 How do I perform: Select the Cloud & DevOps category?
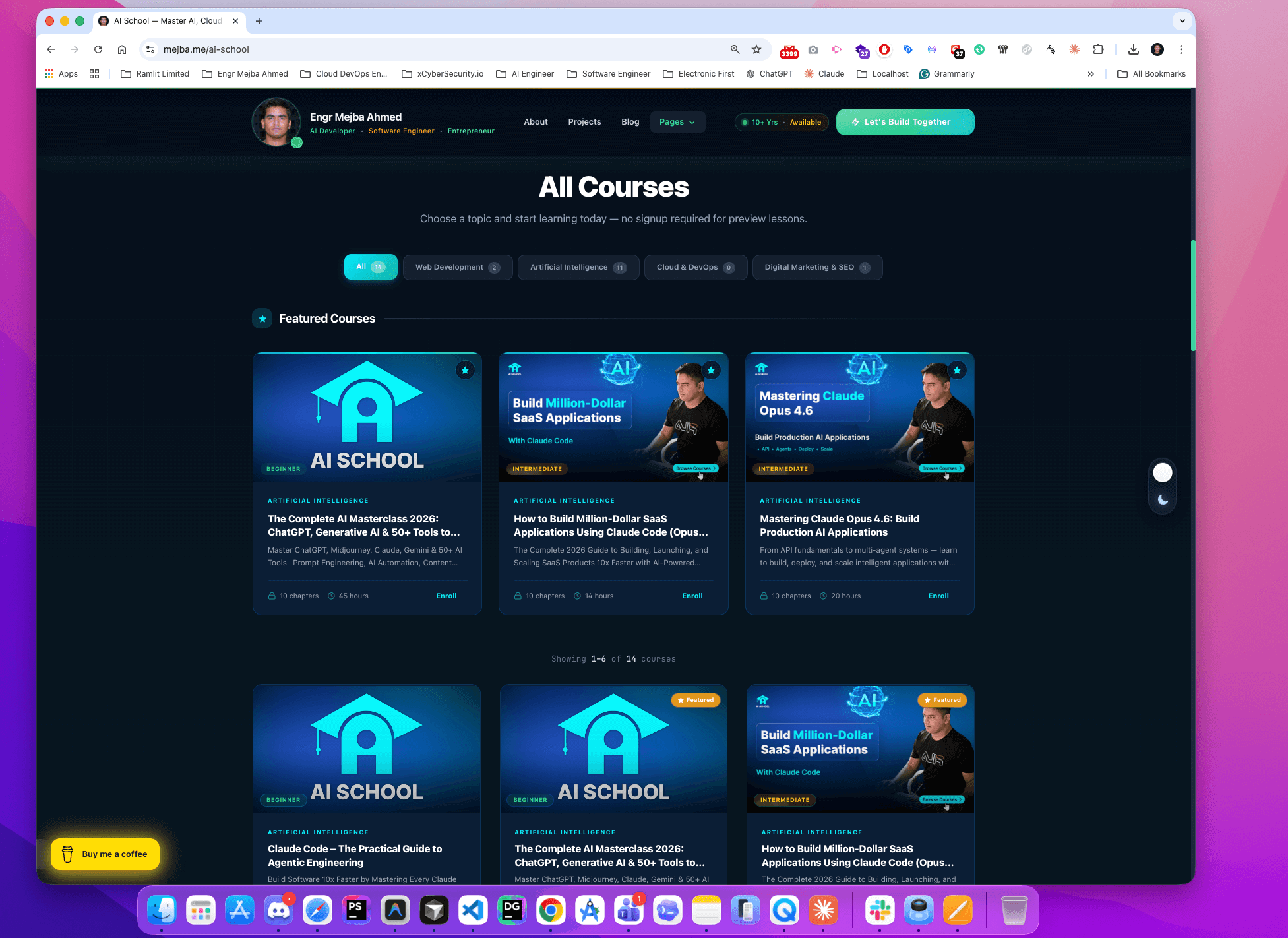coord(696,267)
